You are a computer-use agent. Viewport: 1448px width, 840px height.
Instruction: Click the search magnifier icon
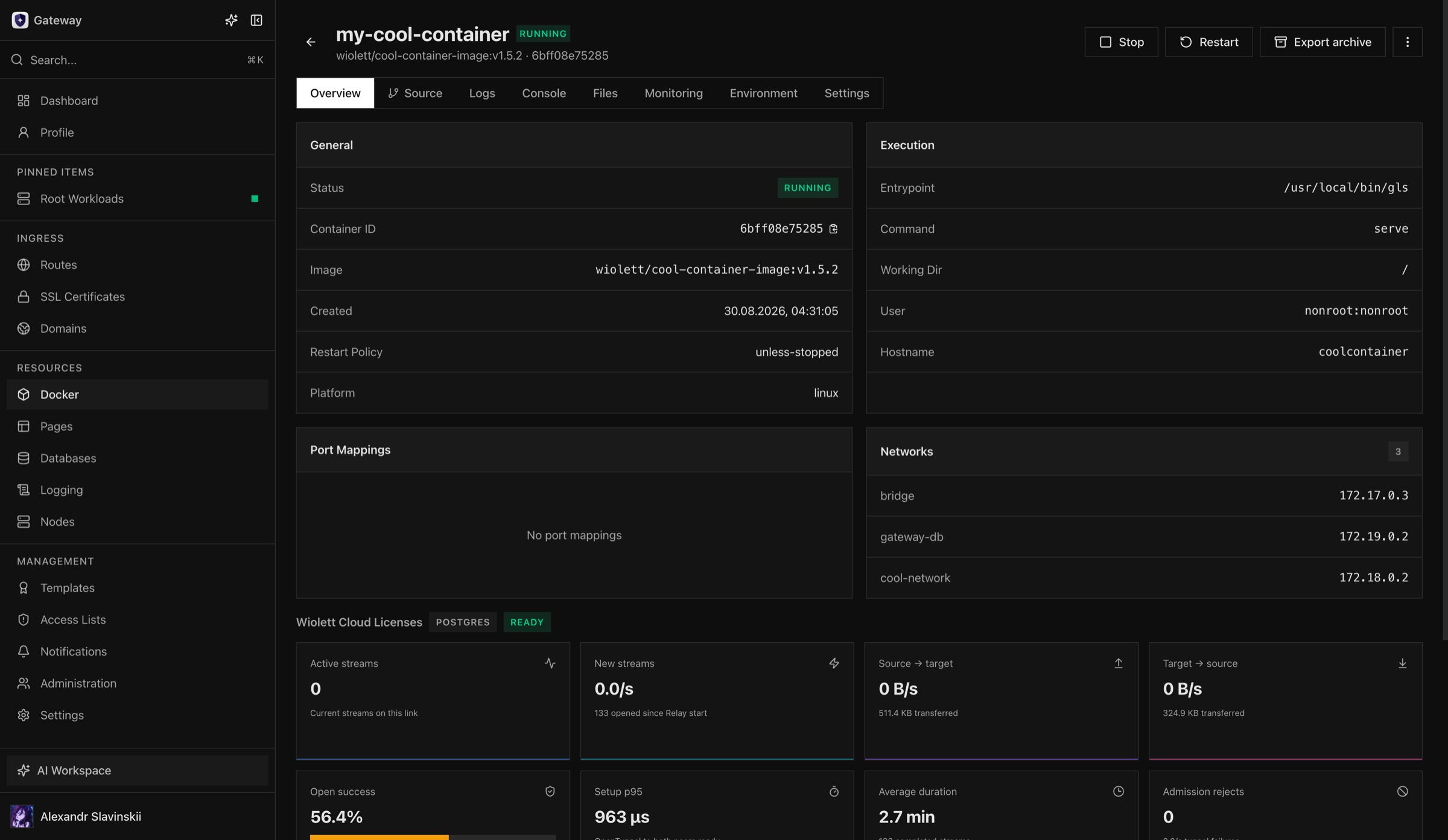17,60
